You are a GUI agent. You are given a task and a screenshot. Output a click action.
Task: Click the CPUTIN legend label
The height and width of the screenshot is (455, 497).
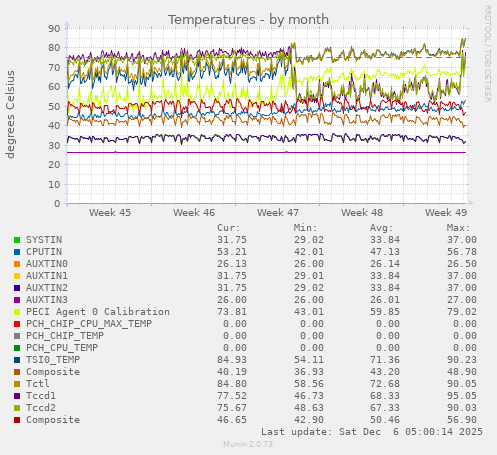coord(44,252)
